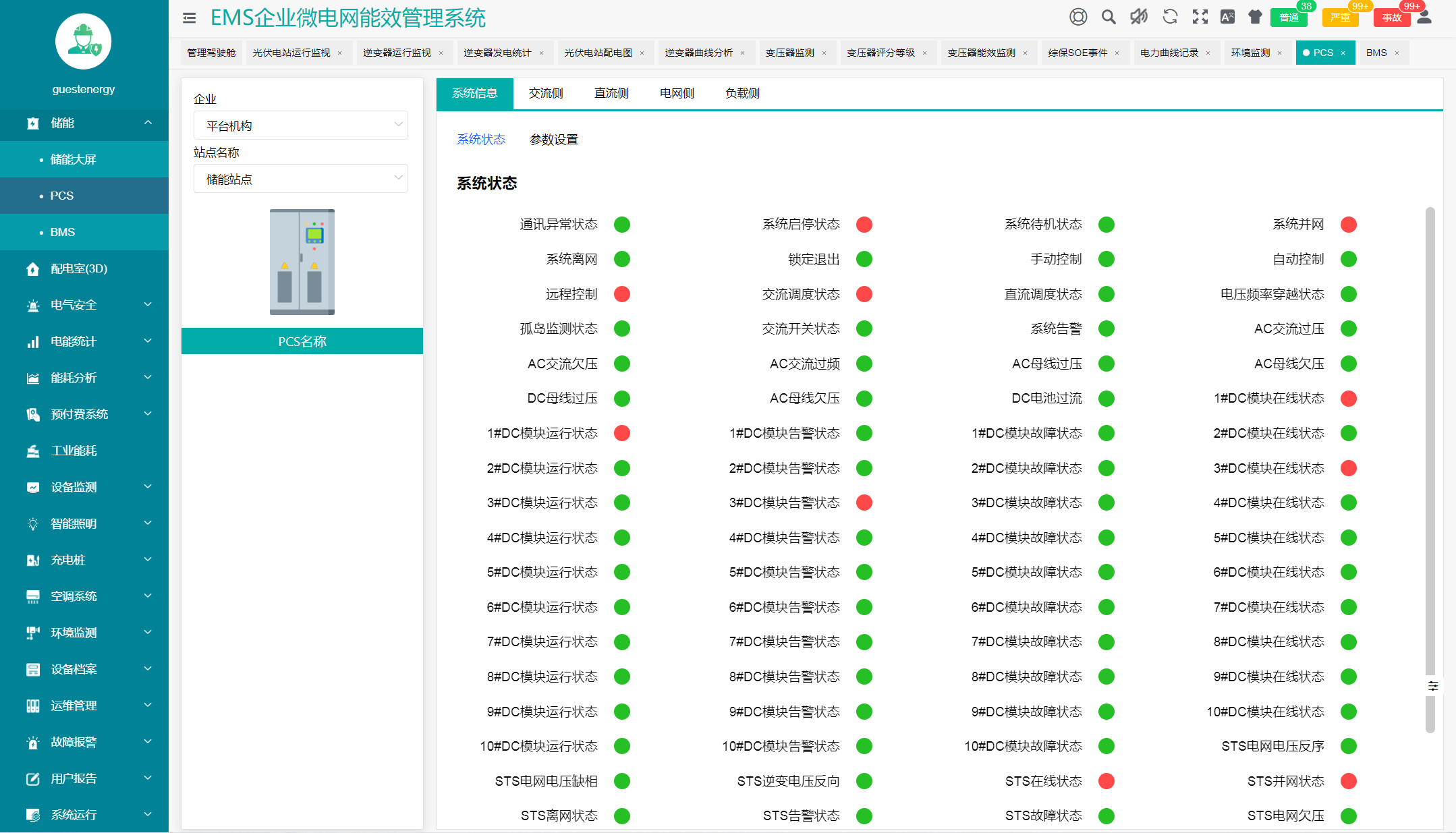Open the 站点名称 储能站点 dropdown
1456x833 pixels.
[x=301, y=179]
